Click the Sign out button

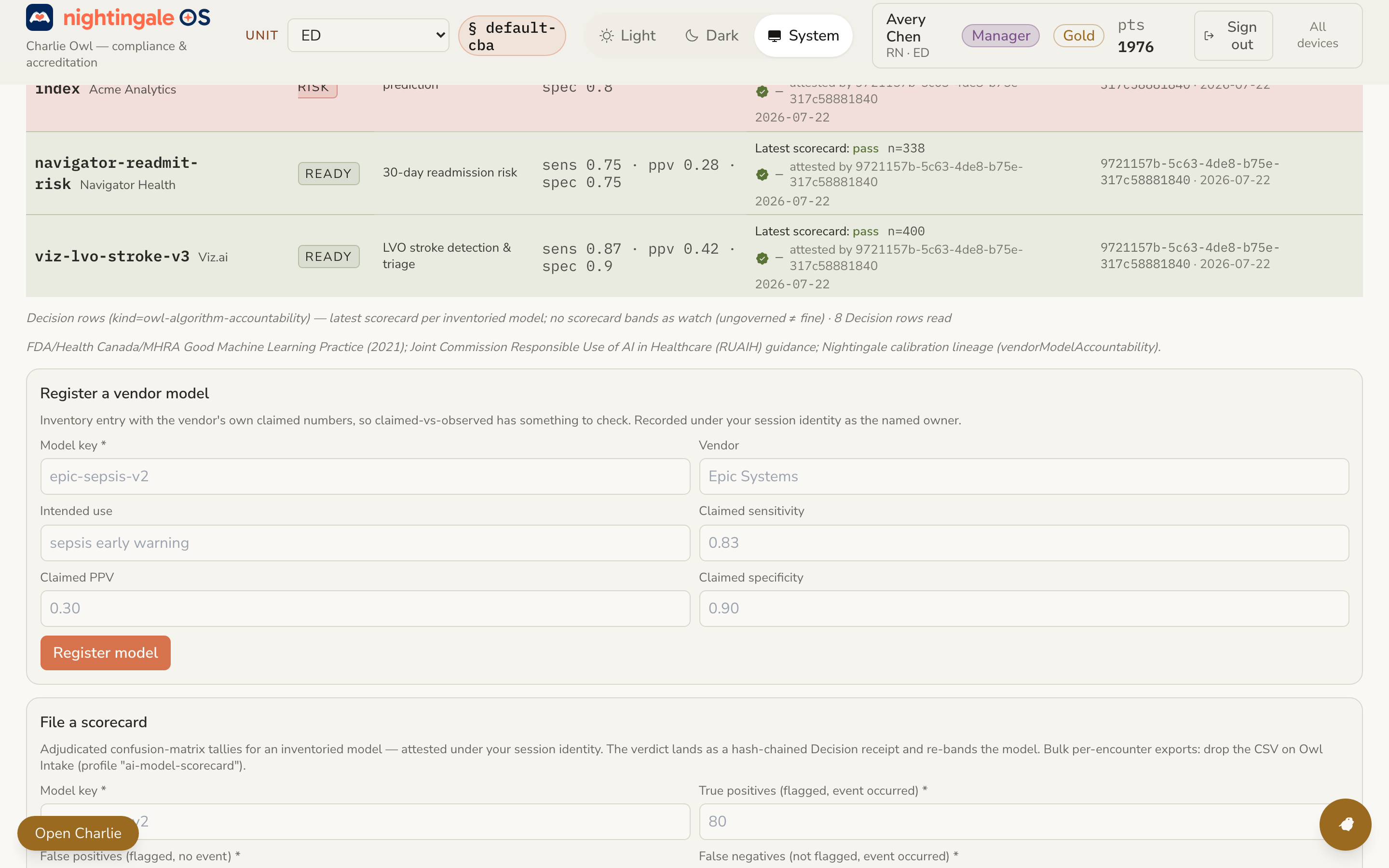click(x=1233, y=36)
